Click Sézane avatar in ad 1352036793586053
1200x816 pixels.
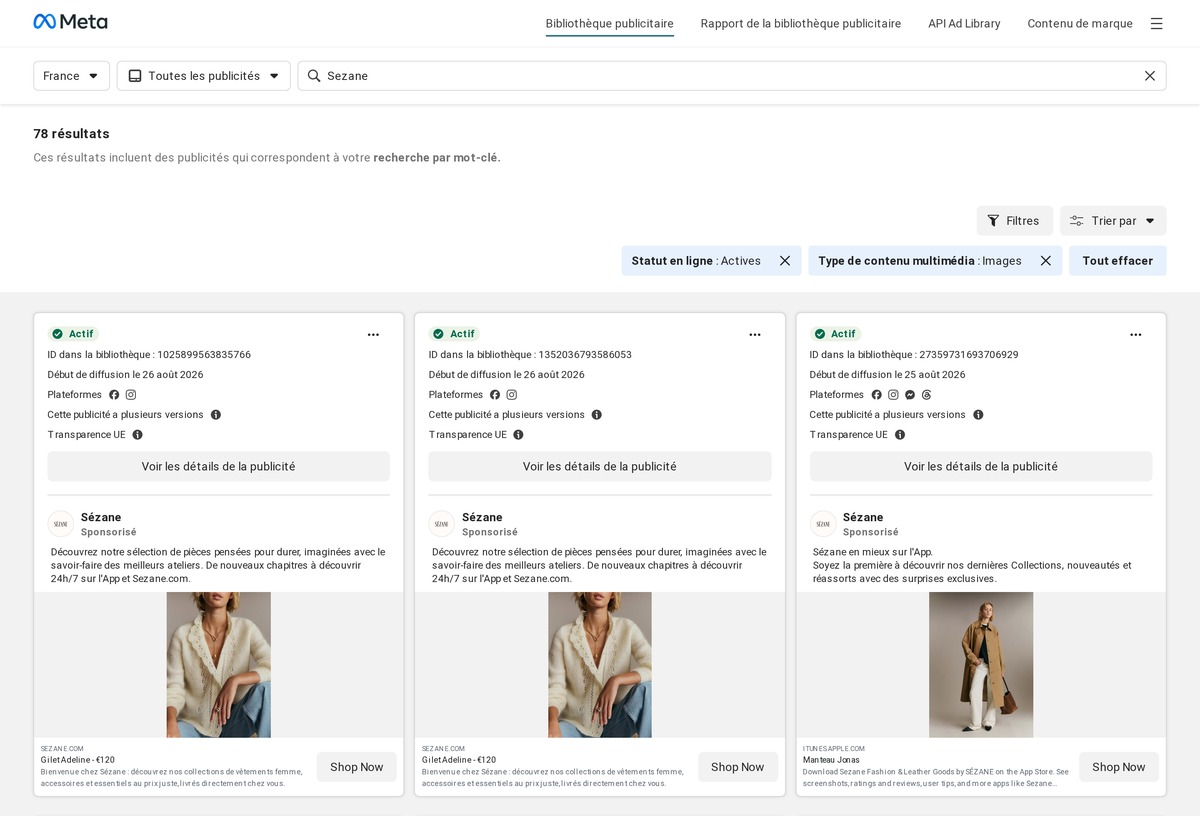click(x=442, y=524)
